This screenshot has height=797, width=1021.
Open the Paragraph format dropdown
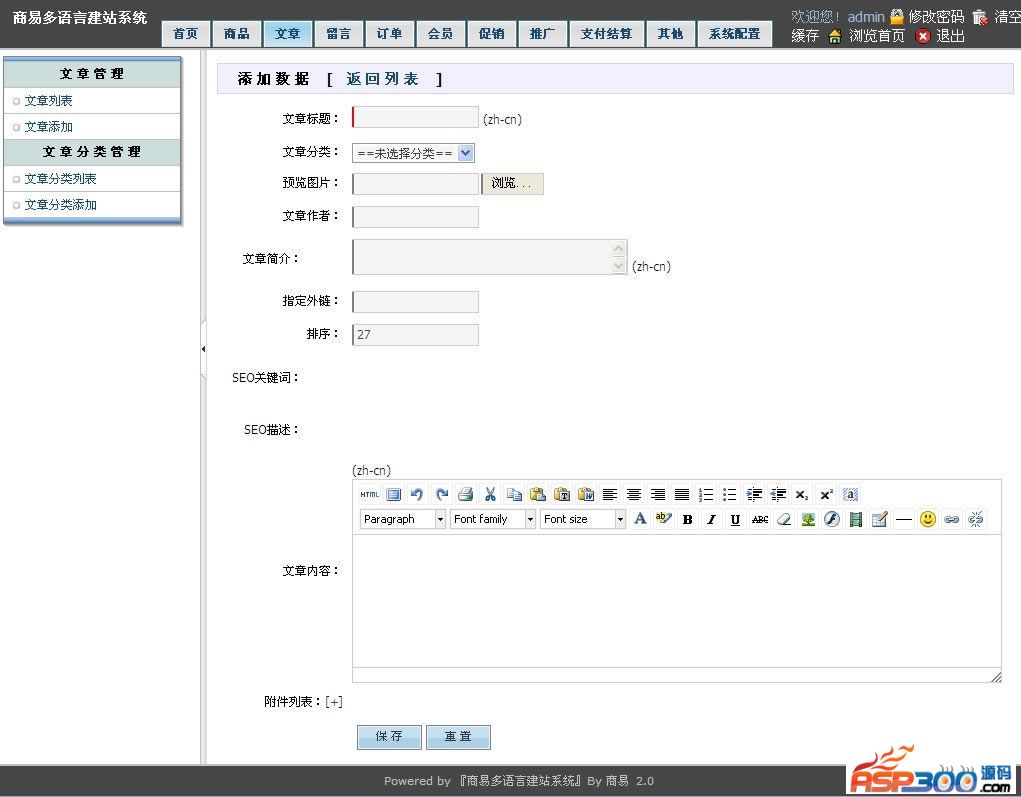click(403, 519)
